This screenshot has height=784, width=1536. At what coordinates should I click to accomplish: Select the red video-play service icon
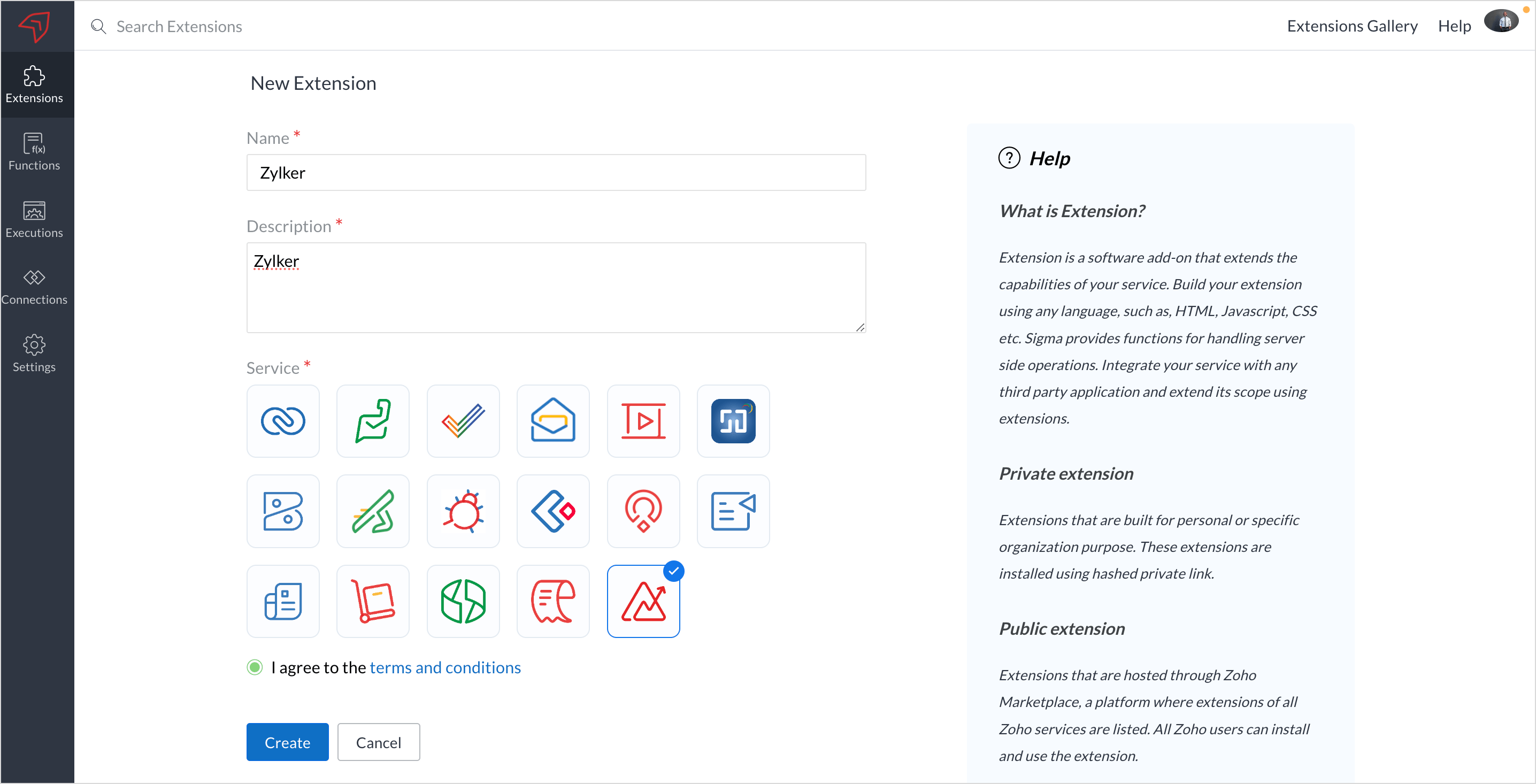643,421
